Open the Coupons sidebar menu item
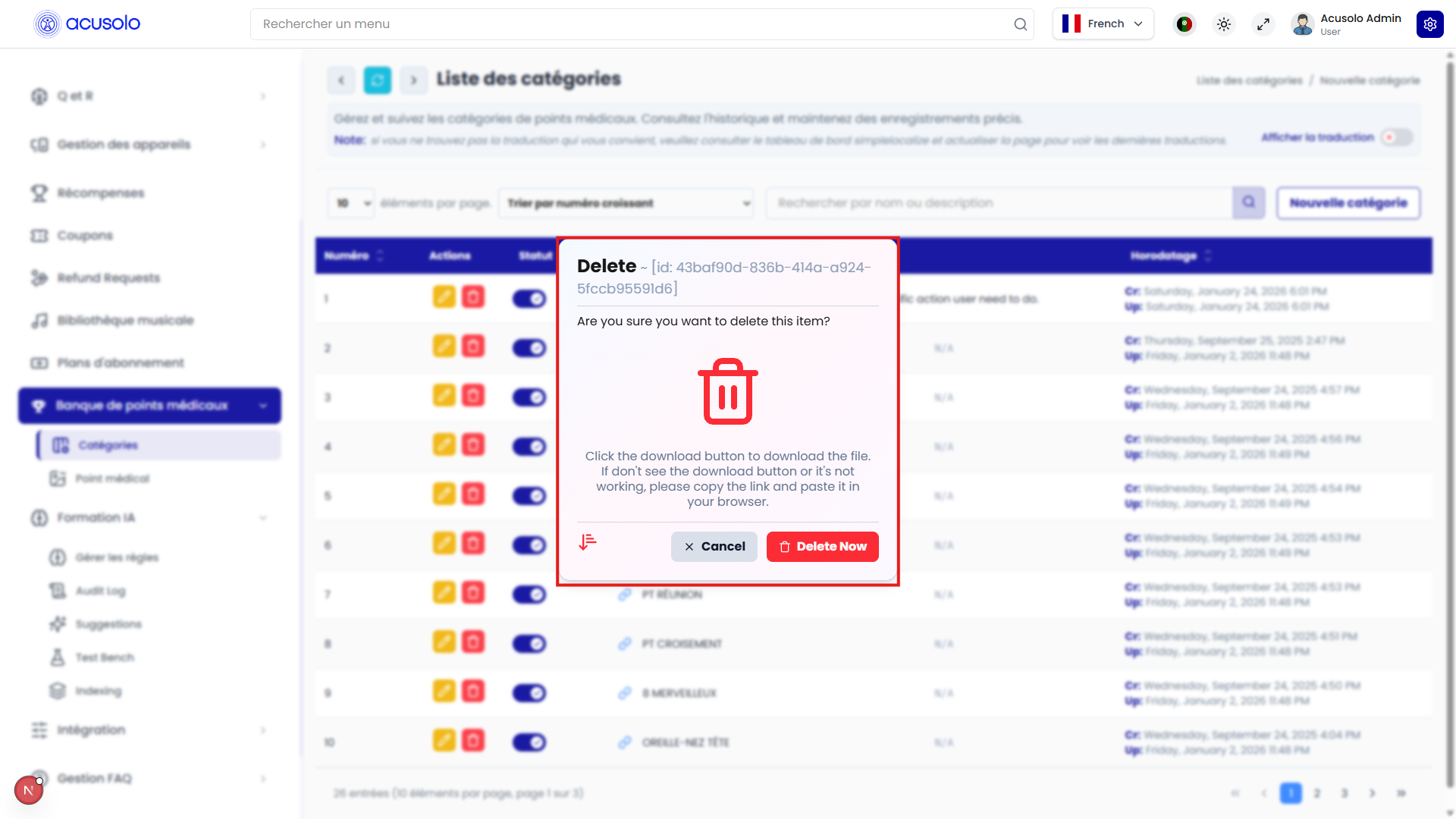1456x819 pixels. (x=85, y=236)
